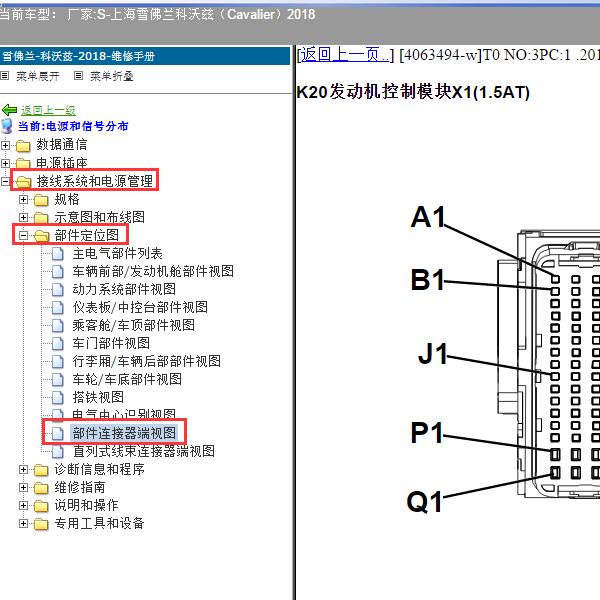Select the 维修指南 folder label
This screenshot has width=600, height=600.
[80, 487]
